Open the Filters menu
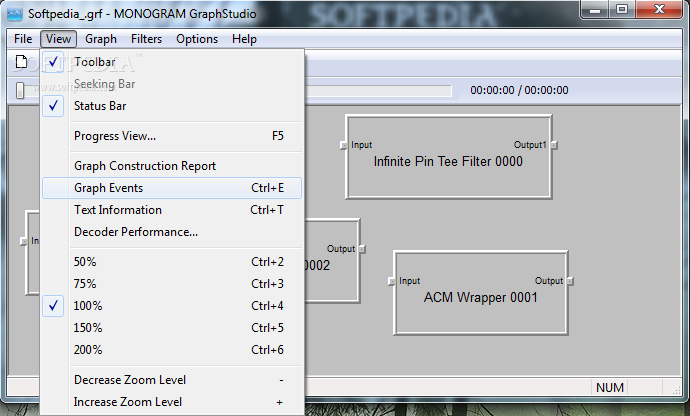The image size is (690, 416). [x=146, y=39]
